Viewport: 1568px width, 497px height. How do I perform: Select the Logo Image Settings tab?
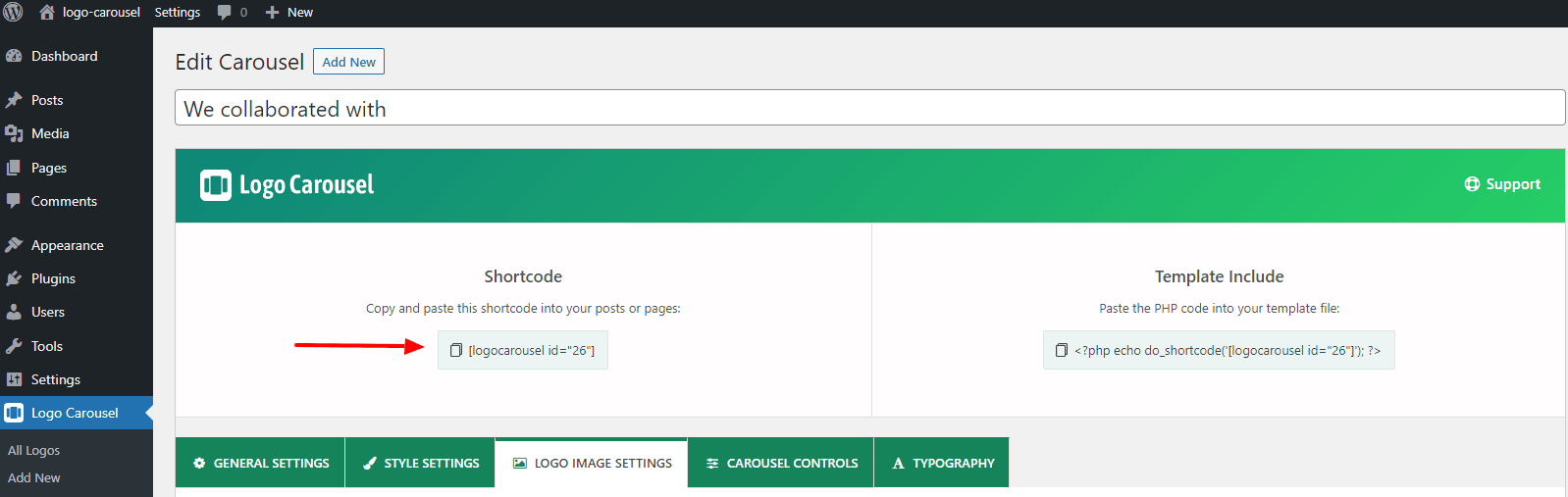click(592, 463)
